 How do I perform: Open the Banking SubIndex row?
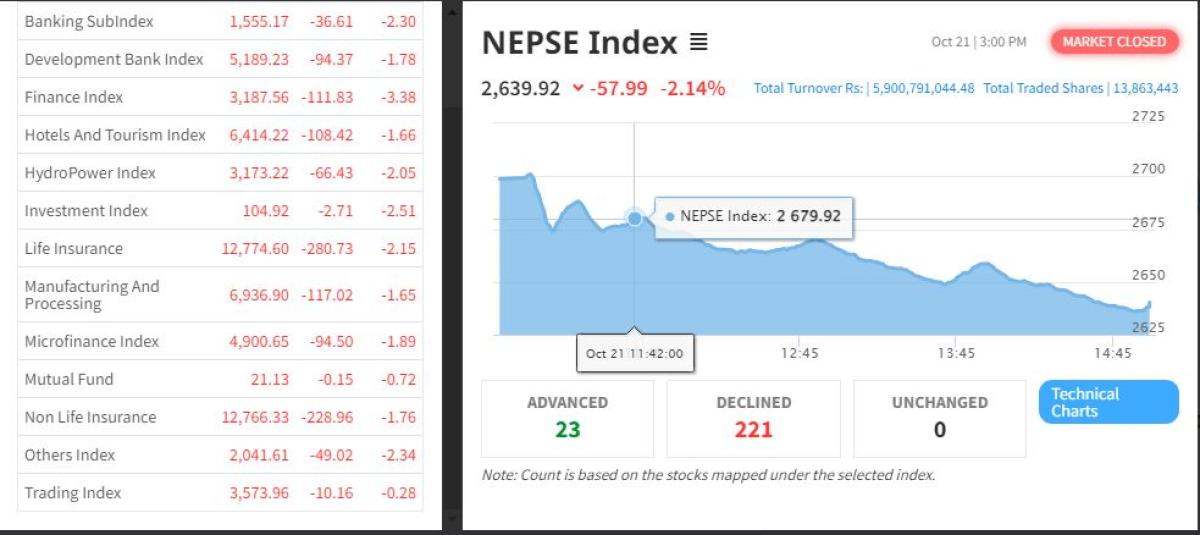pyautogui.click(x=89, y=21)
